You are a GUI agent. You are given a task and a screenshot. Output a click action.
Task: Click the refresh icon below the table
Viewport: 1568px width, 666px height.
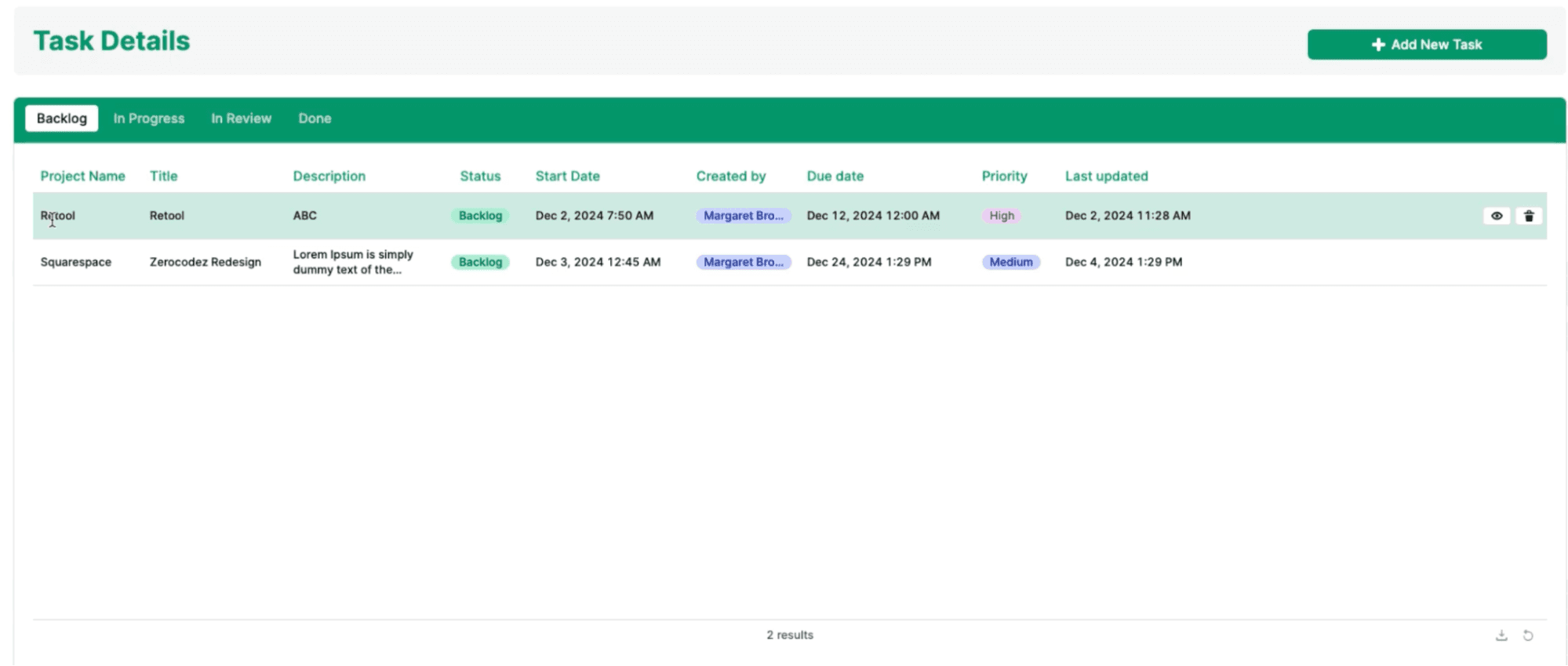coord(1527,635)
